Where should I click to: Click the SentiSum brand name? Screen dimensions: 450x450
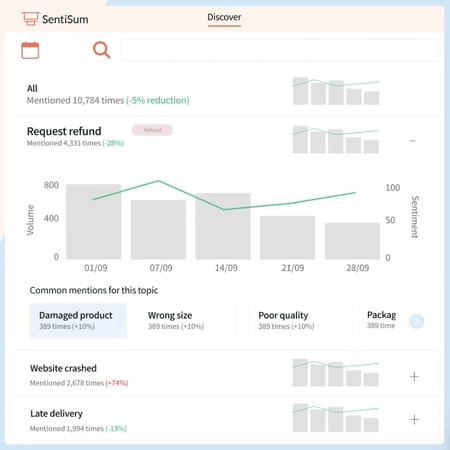click(65, 19)
